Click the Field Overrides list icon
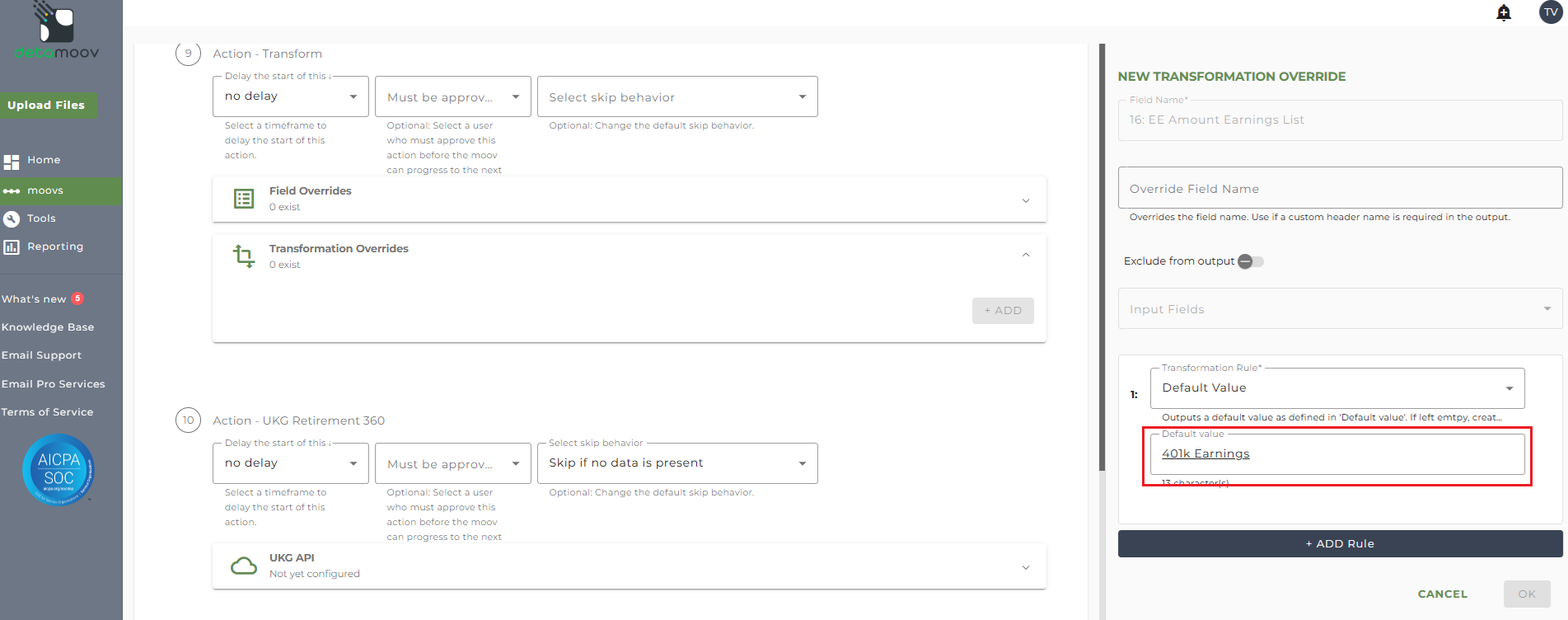The image size is (1568, 620). pyautogui.click(x=244, y=199)
